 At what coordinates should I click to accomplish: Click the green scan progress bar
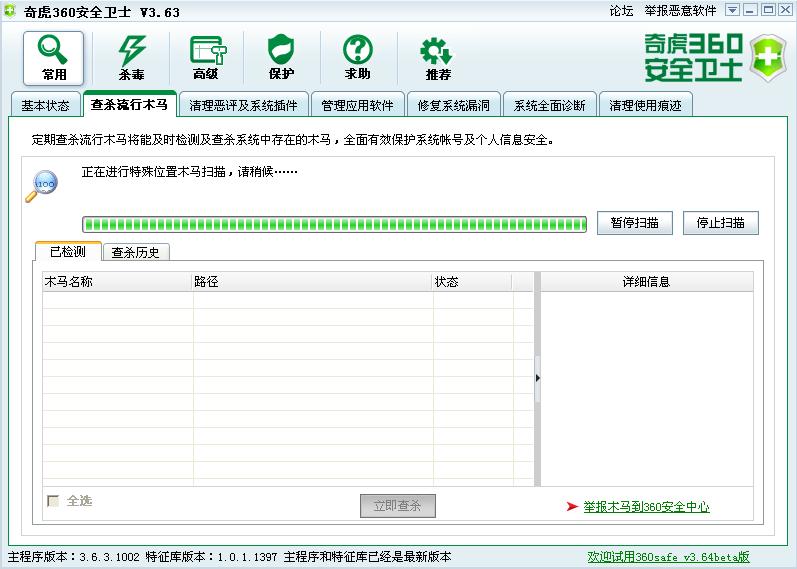(334, 224)
